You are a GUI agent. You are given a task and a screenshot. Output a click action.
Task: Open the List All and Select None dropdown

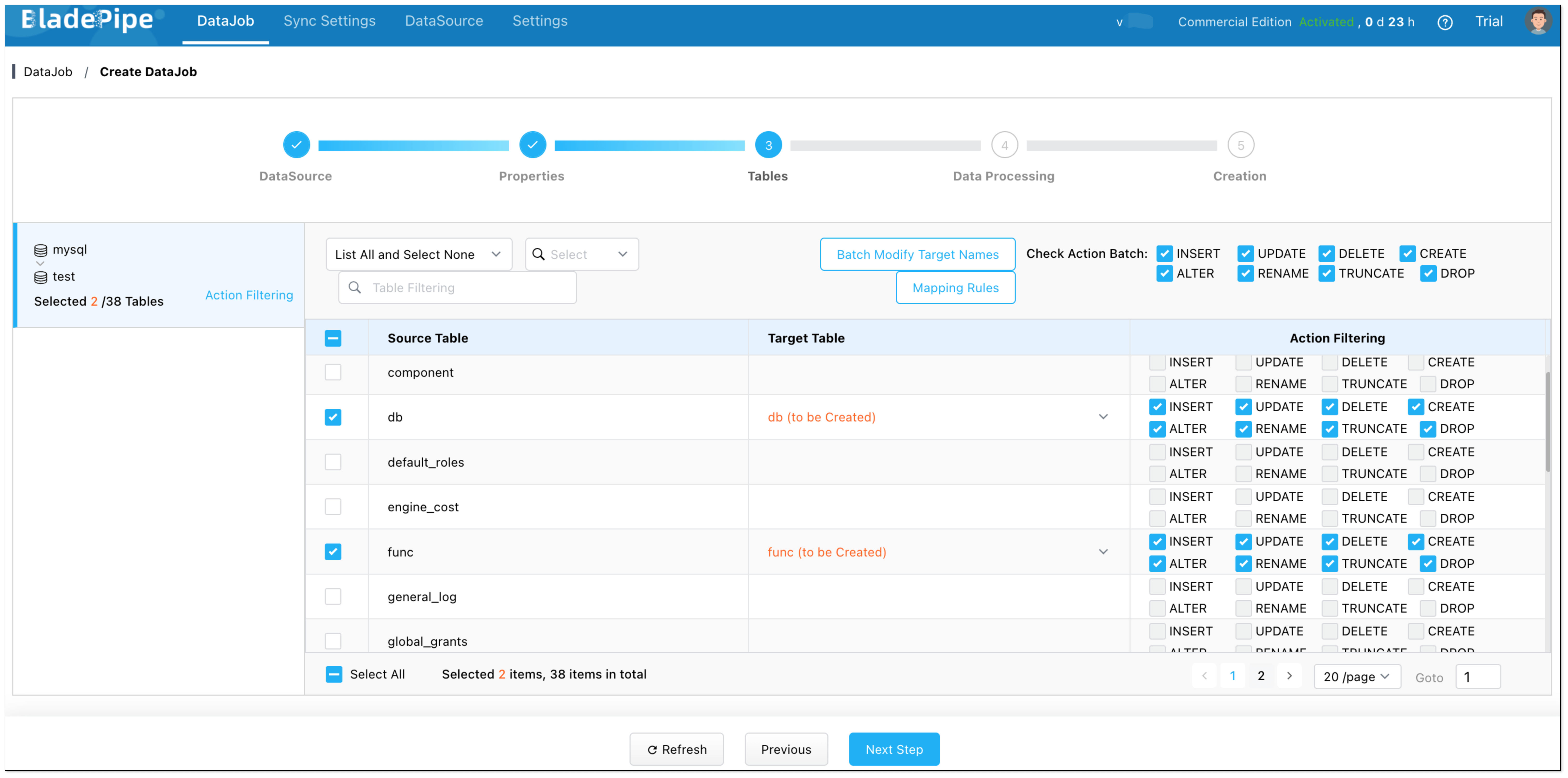(418, 254)
